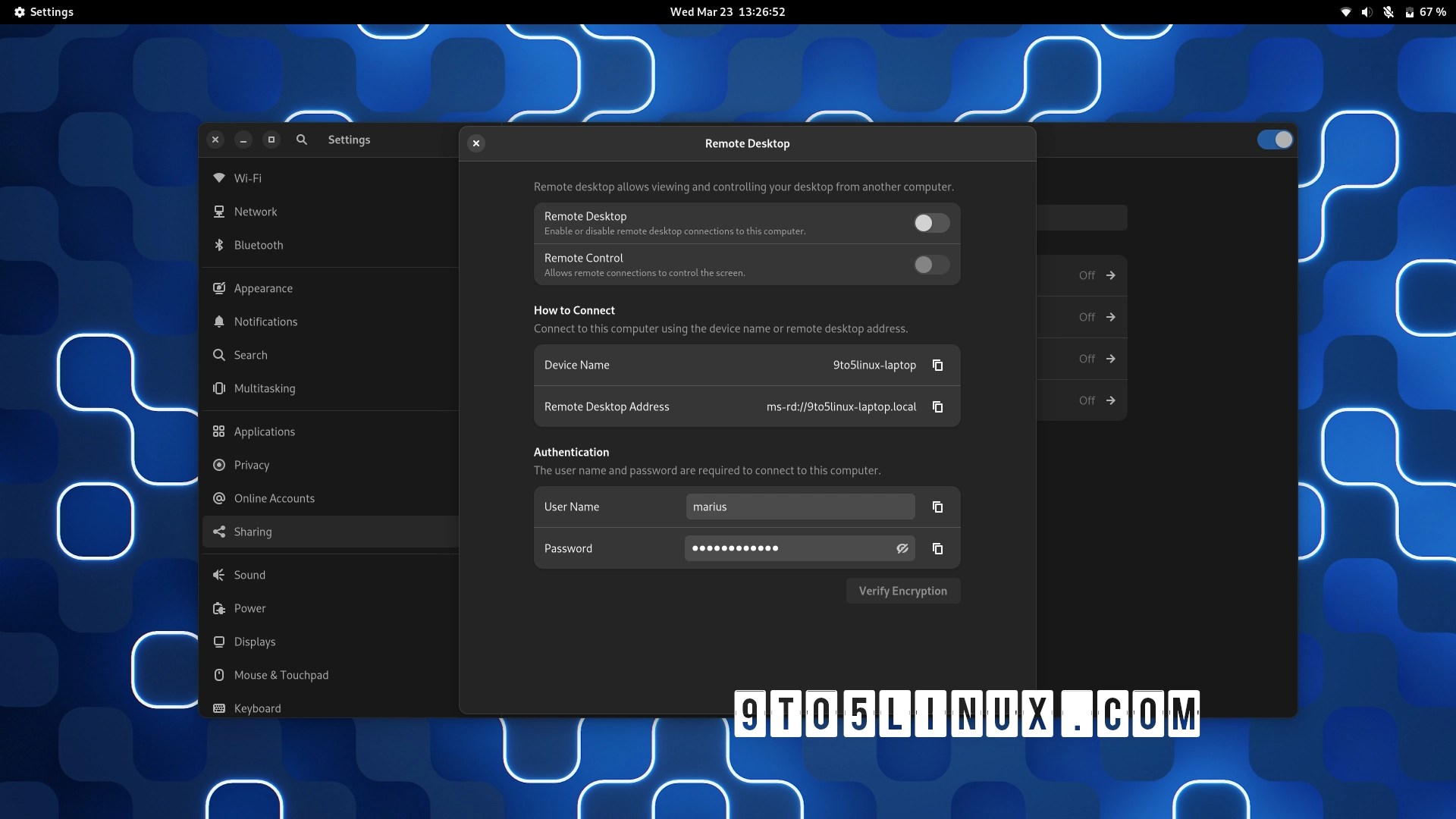This screenshot has width=1456, height=819.
Task: Open the Bluetooth settings panel
Action: 258,245
